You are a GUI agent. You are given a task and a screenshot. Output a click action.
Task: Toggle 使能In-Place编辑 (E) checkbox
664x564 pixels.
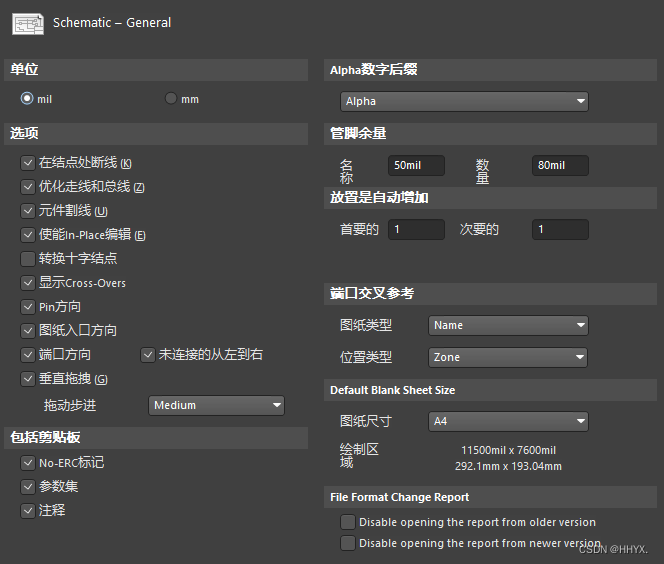click(x=28, y=235)
